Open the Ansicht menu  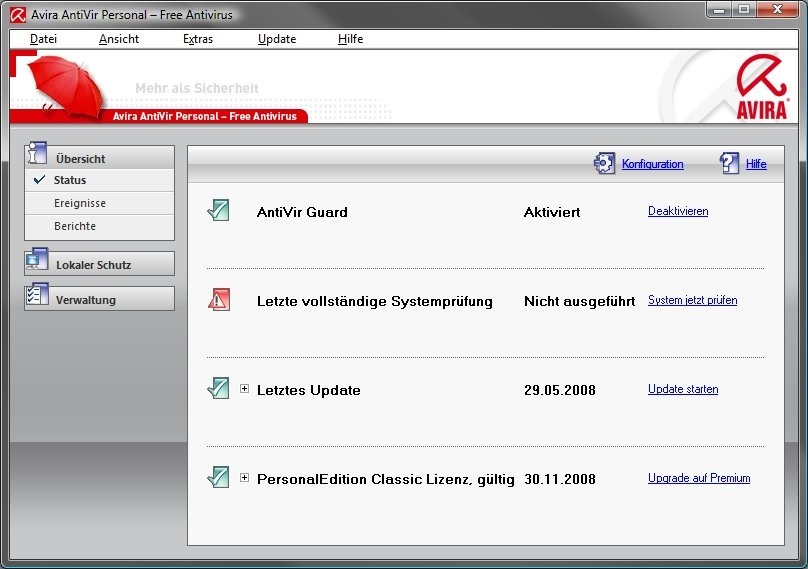coord(119,39)
